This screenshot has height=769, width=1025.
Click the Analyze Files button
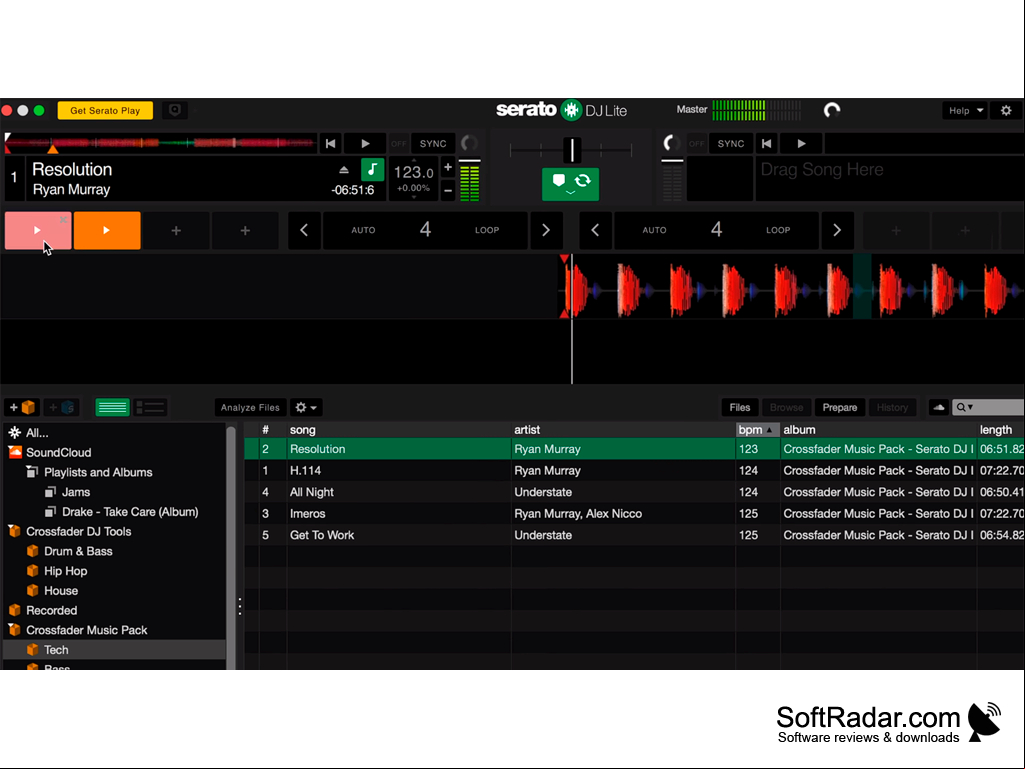(250, 407)
